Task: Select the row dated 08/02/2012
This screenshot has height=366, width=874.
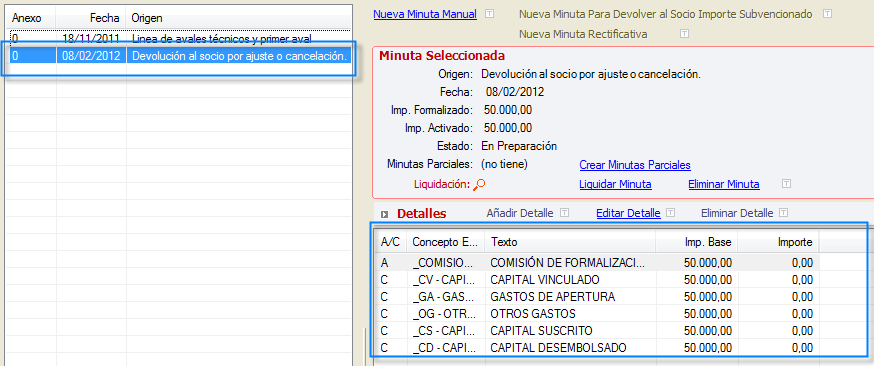Action: click(178, 56)
